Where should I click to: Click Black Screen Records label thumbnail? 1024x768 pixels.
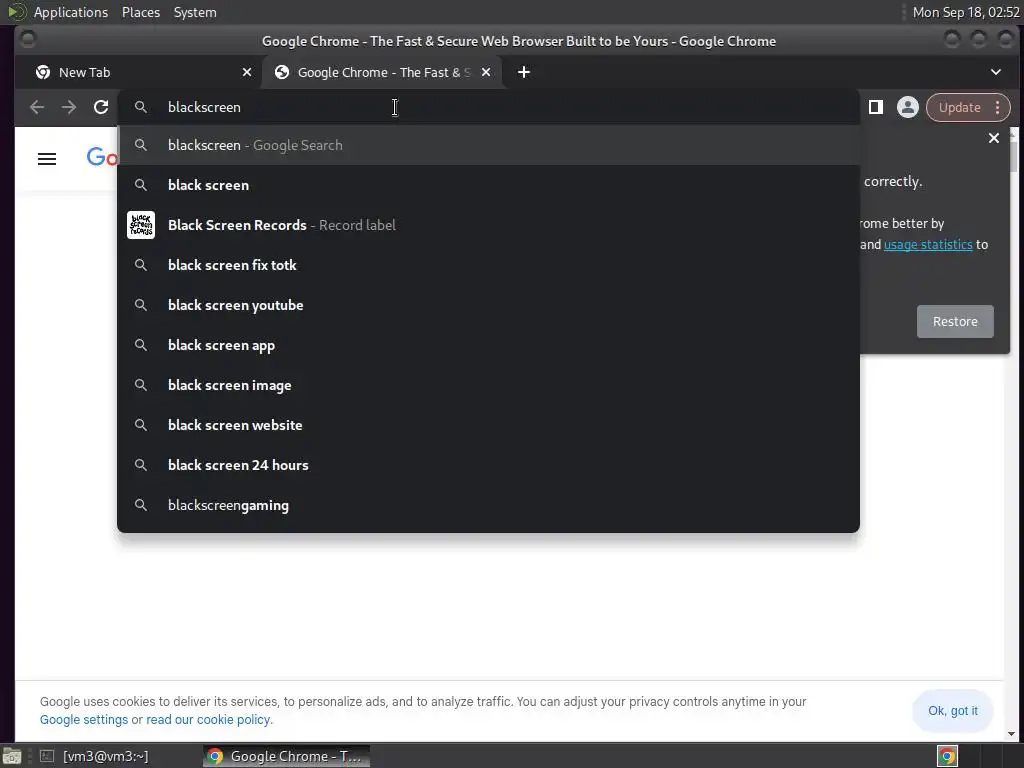coord(141,225)
